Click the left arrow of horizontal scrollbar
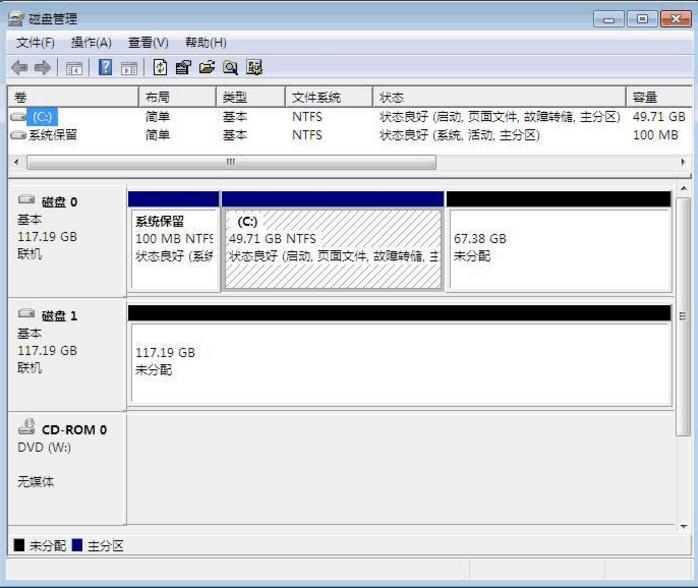698x588 pixels. click(16, 162)
